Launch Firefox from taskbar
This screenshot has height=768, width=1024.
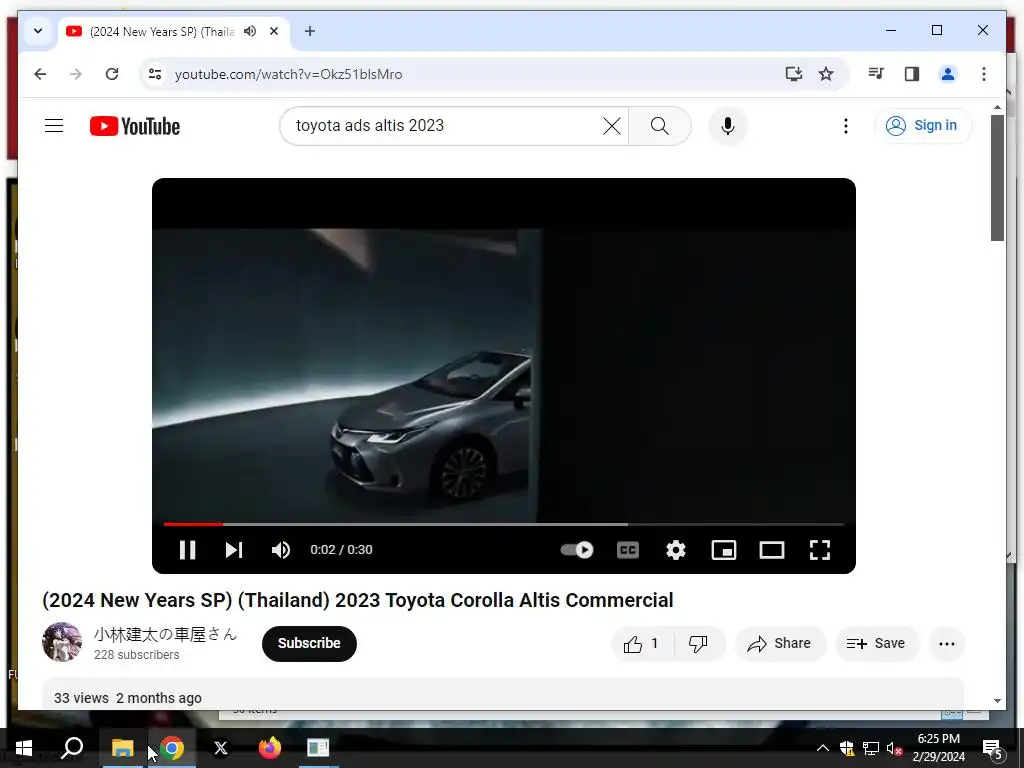(x=269, y=748)
